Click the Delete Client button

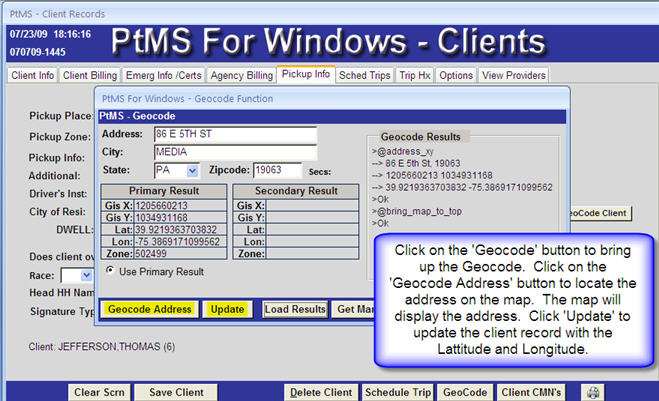[x=321, y=392]
